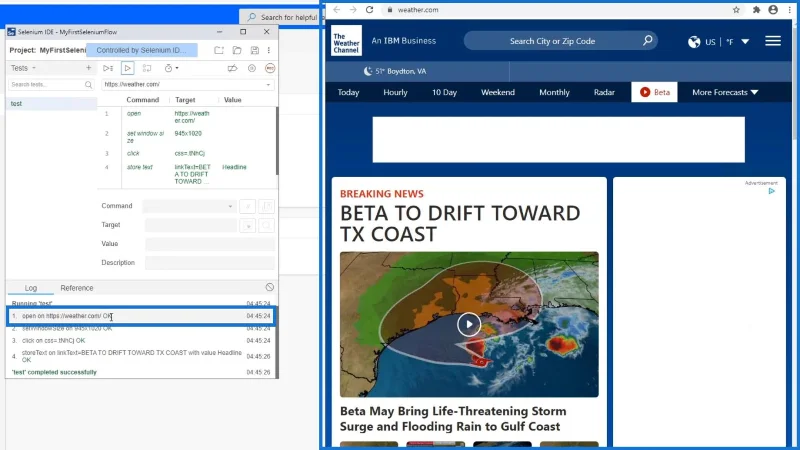Toggle enable/disable command button beside Command field
Screen dimensions: 800x450
tap(247, 206)
